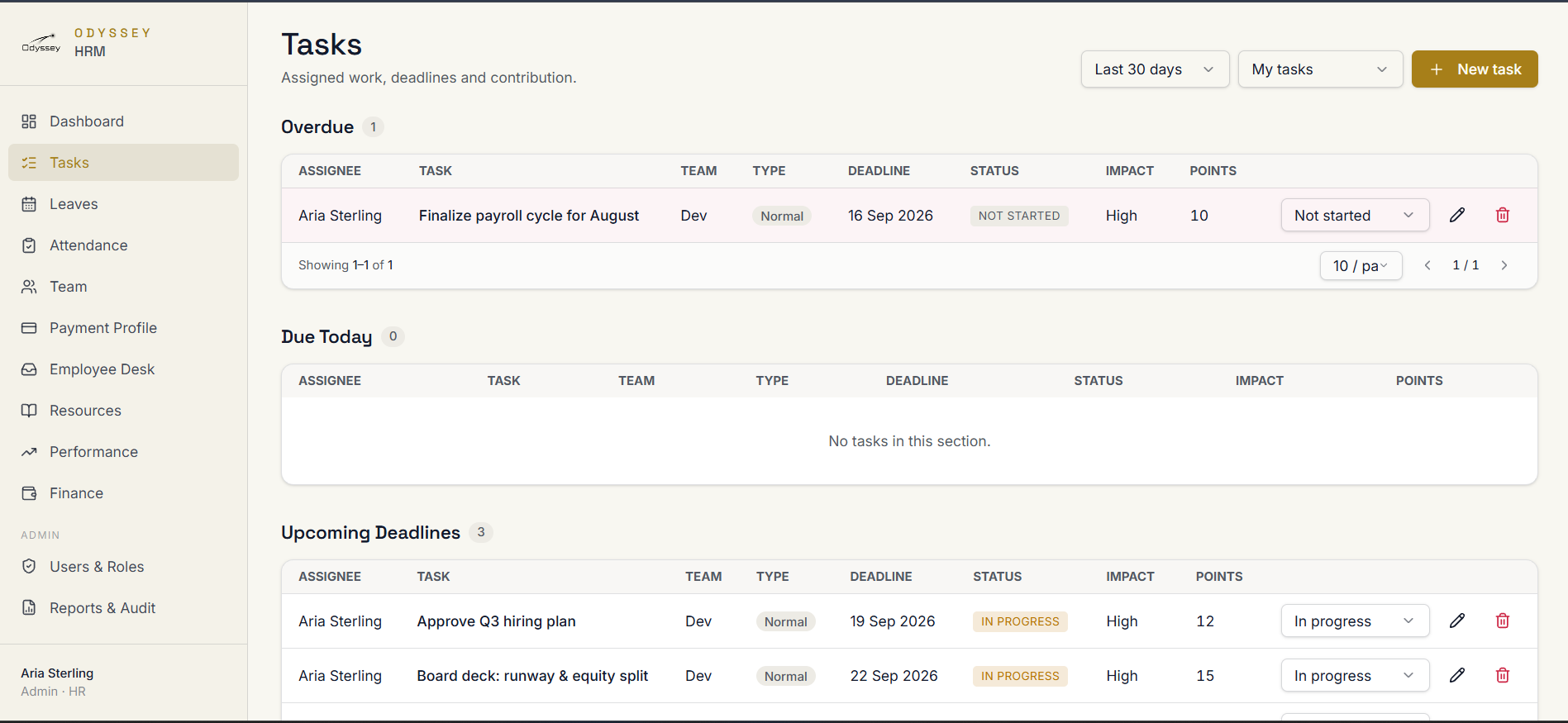
Task: Open the Last 30 days date filter
Action: pos(1155,69)
